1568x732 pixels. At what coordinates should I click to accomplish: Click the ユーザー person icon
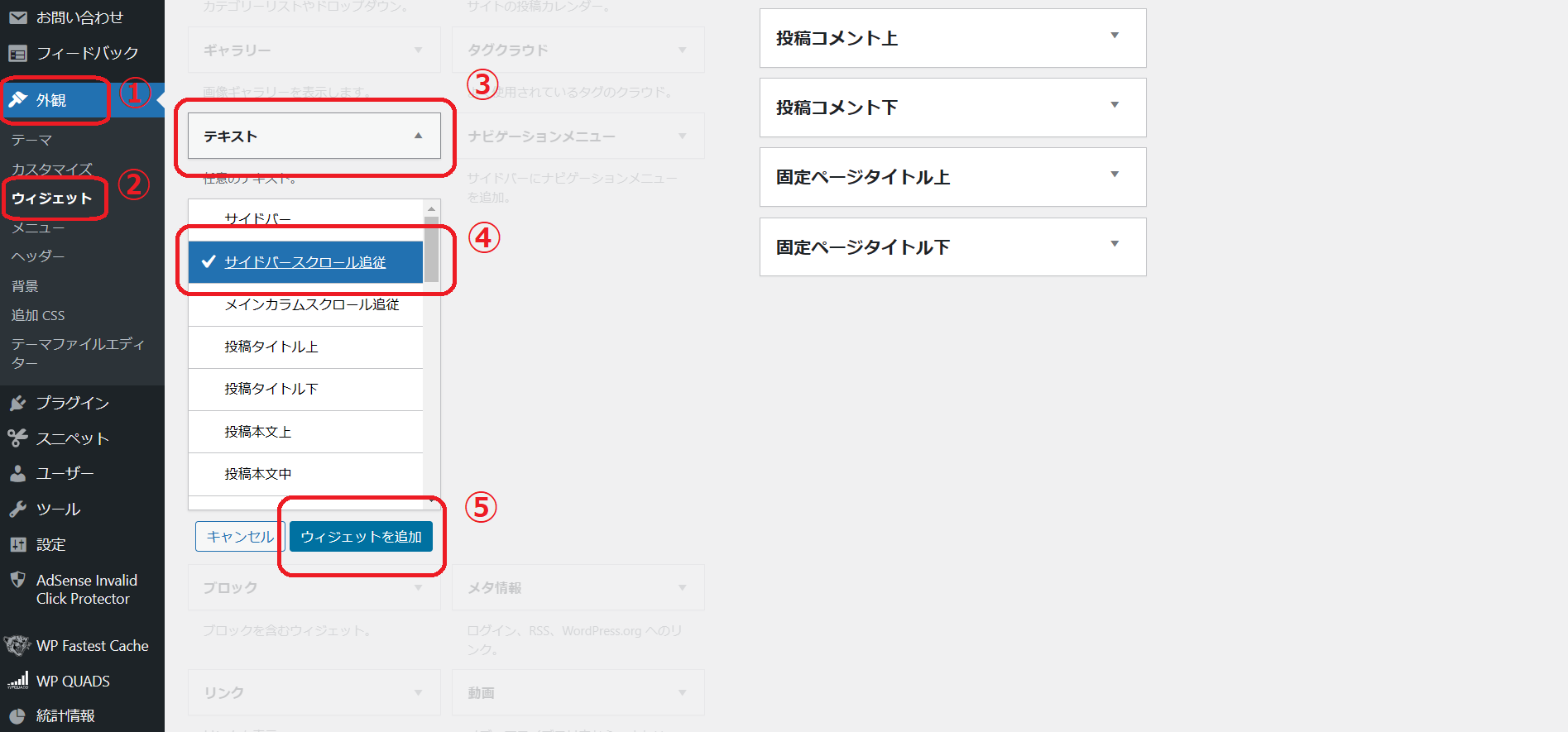click(x=17, y=473)
